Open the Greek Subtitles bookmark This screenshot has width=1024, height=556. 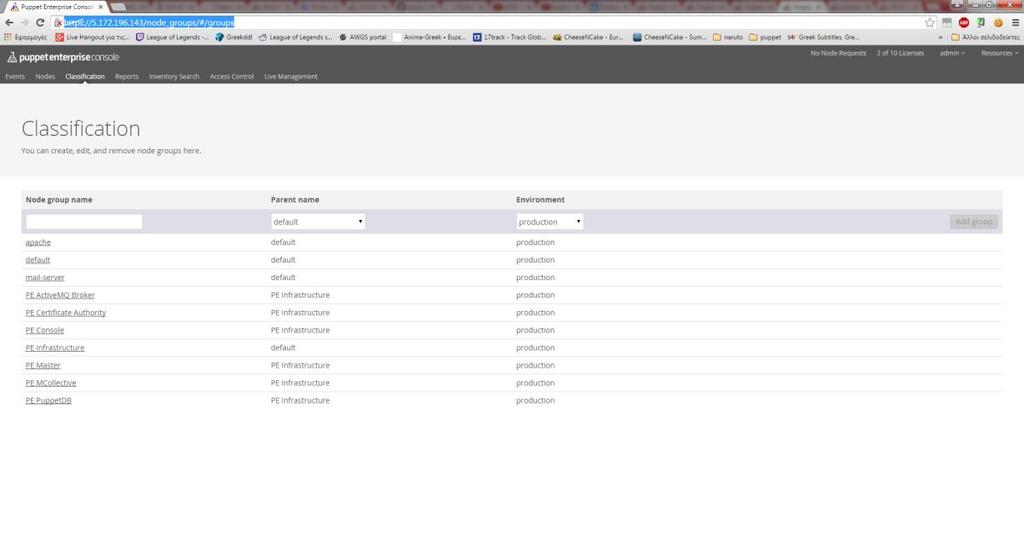coord(823,37)
